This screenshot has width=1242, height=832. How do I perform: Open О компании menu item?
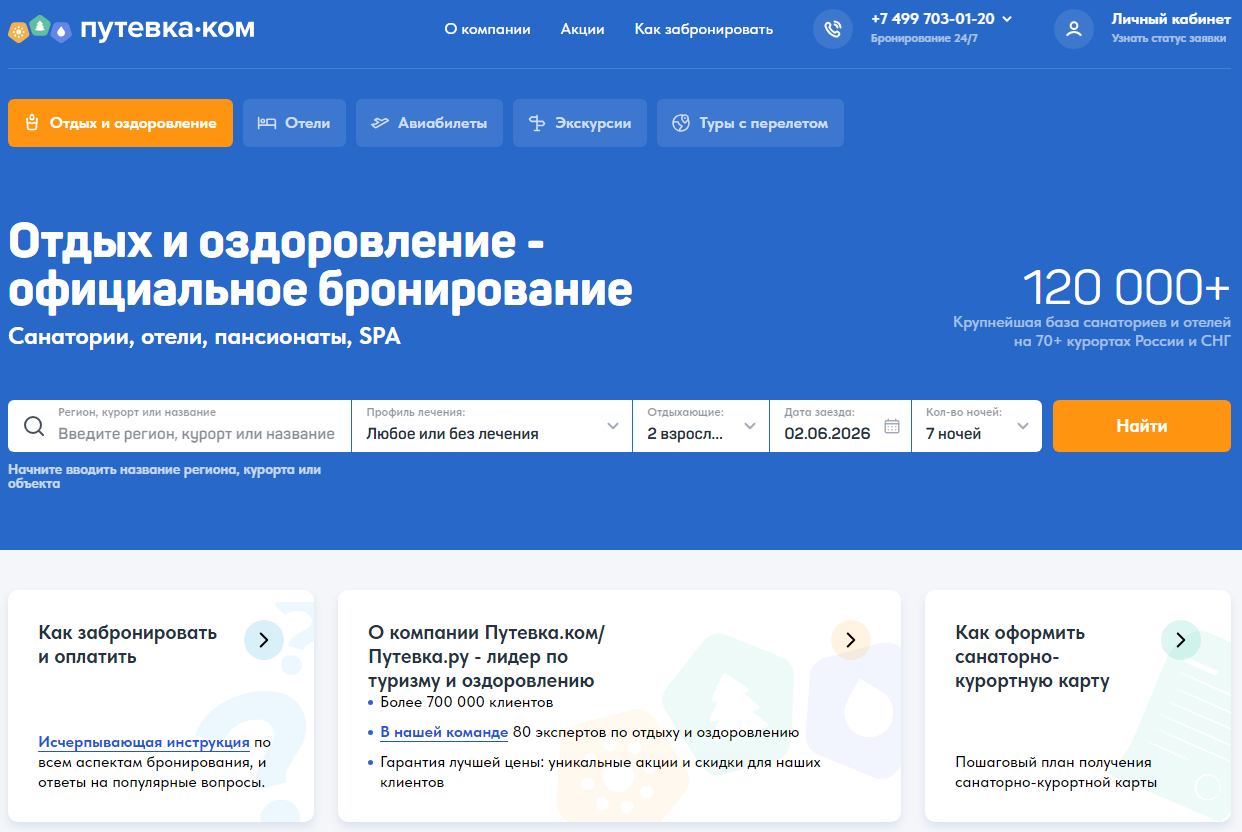click(x=487, y=29)
